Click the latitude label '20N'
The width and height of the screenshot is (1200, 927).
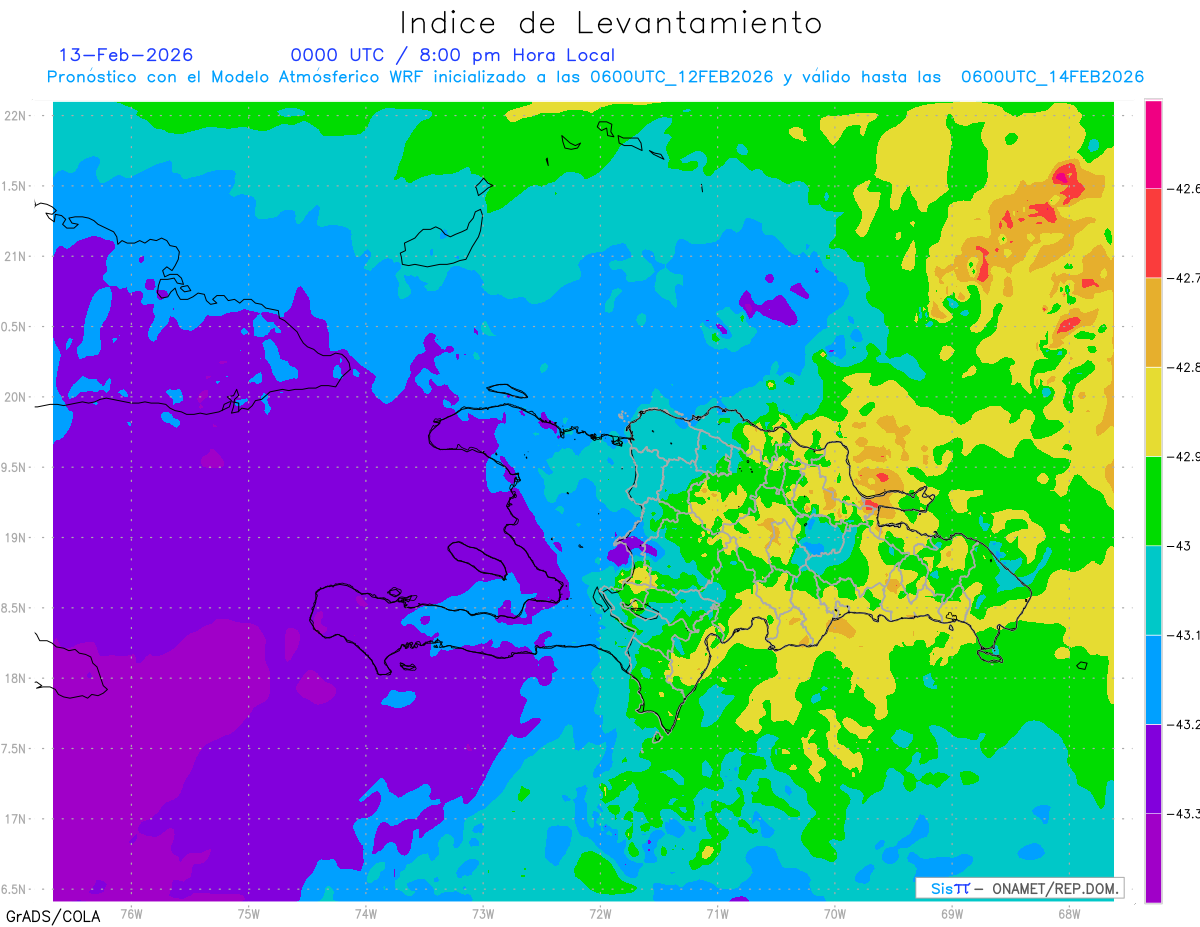click(16, 397)
